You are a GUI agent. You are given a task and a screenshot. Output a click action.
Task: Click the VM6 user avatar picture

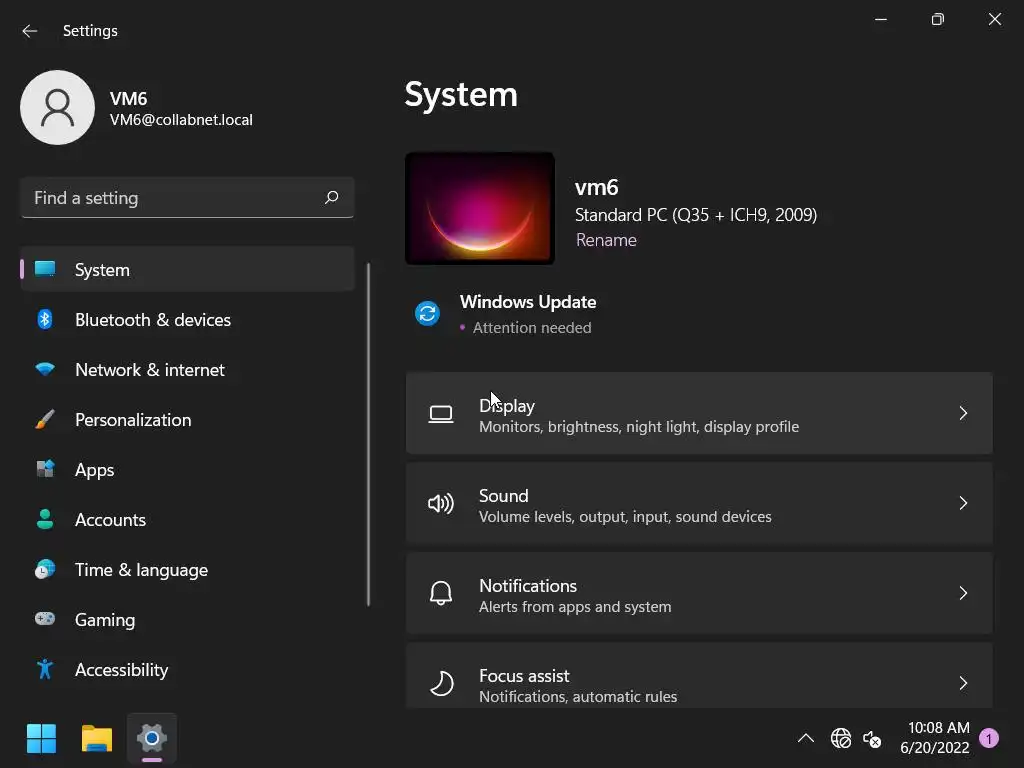[x=57, y=107]
